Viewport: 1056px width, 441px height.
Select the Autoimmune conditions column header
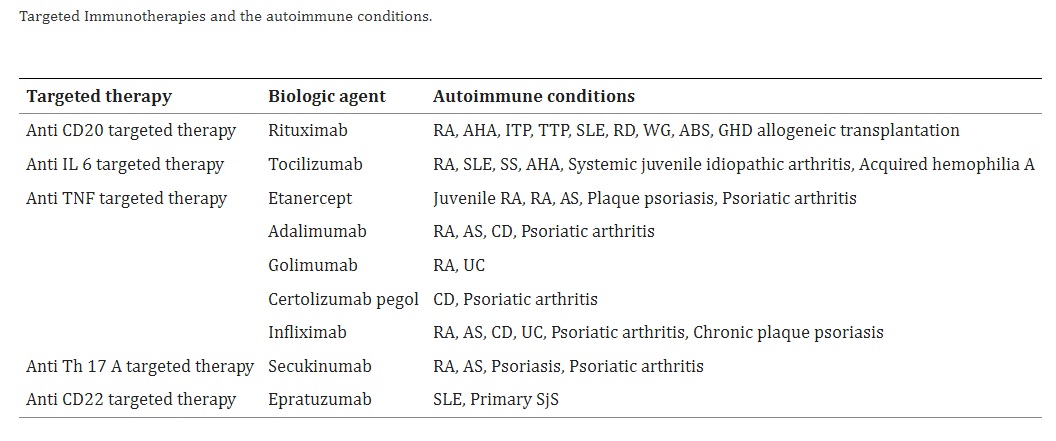coord(533,96)
